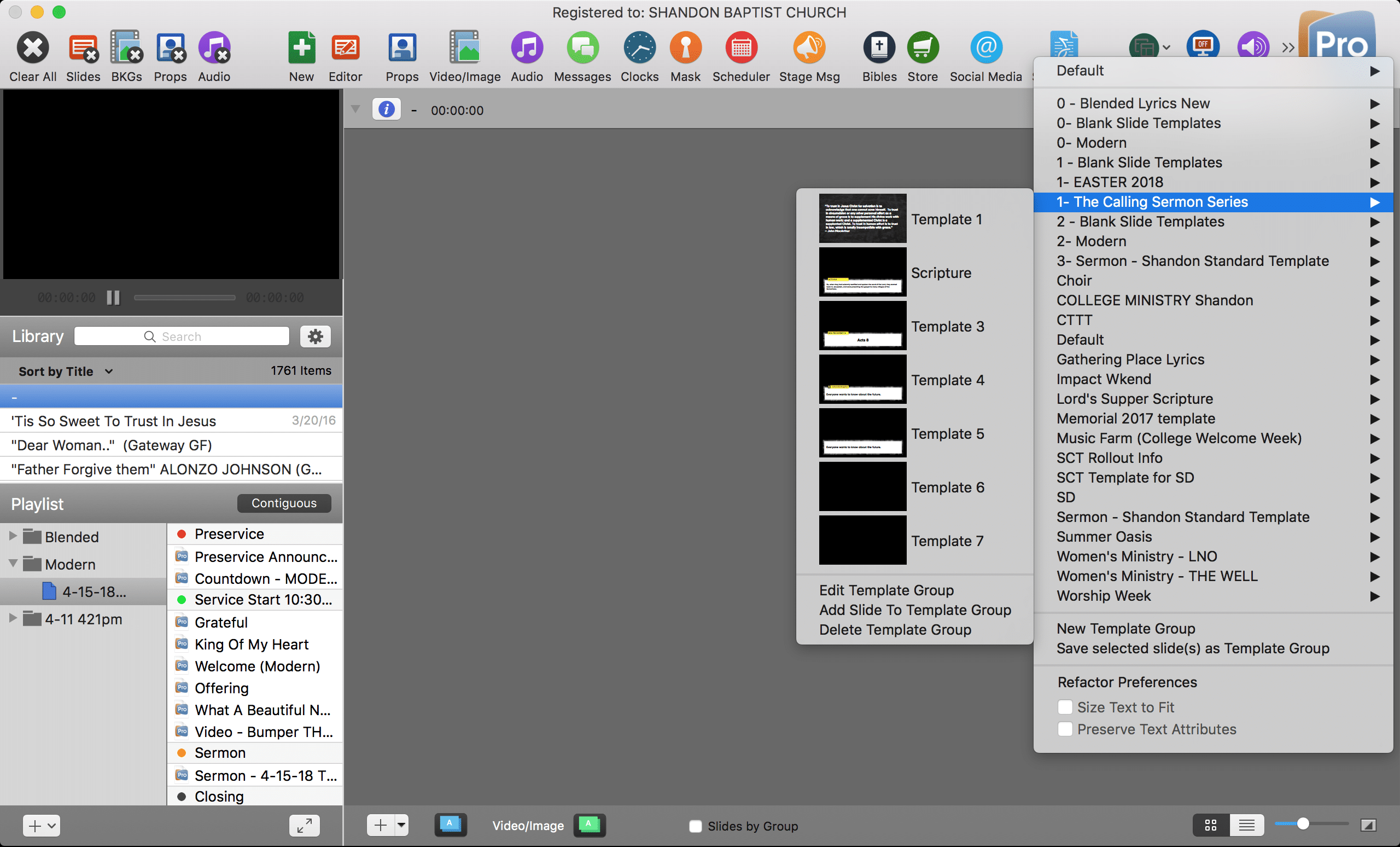Viewport: 1400px width, 847px height.
Task: Open the Props panel icon
Action: click(x=402, y=47)
